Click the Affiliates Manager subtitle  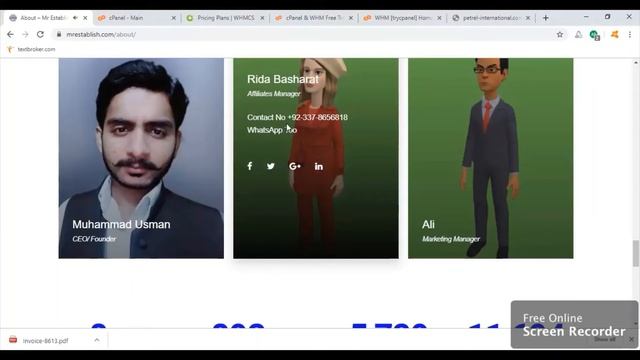coord(273,94)
